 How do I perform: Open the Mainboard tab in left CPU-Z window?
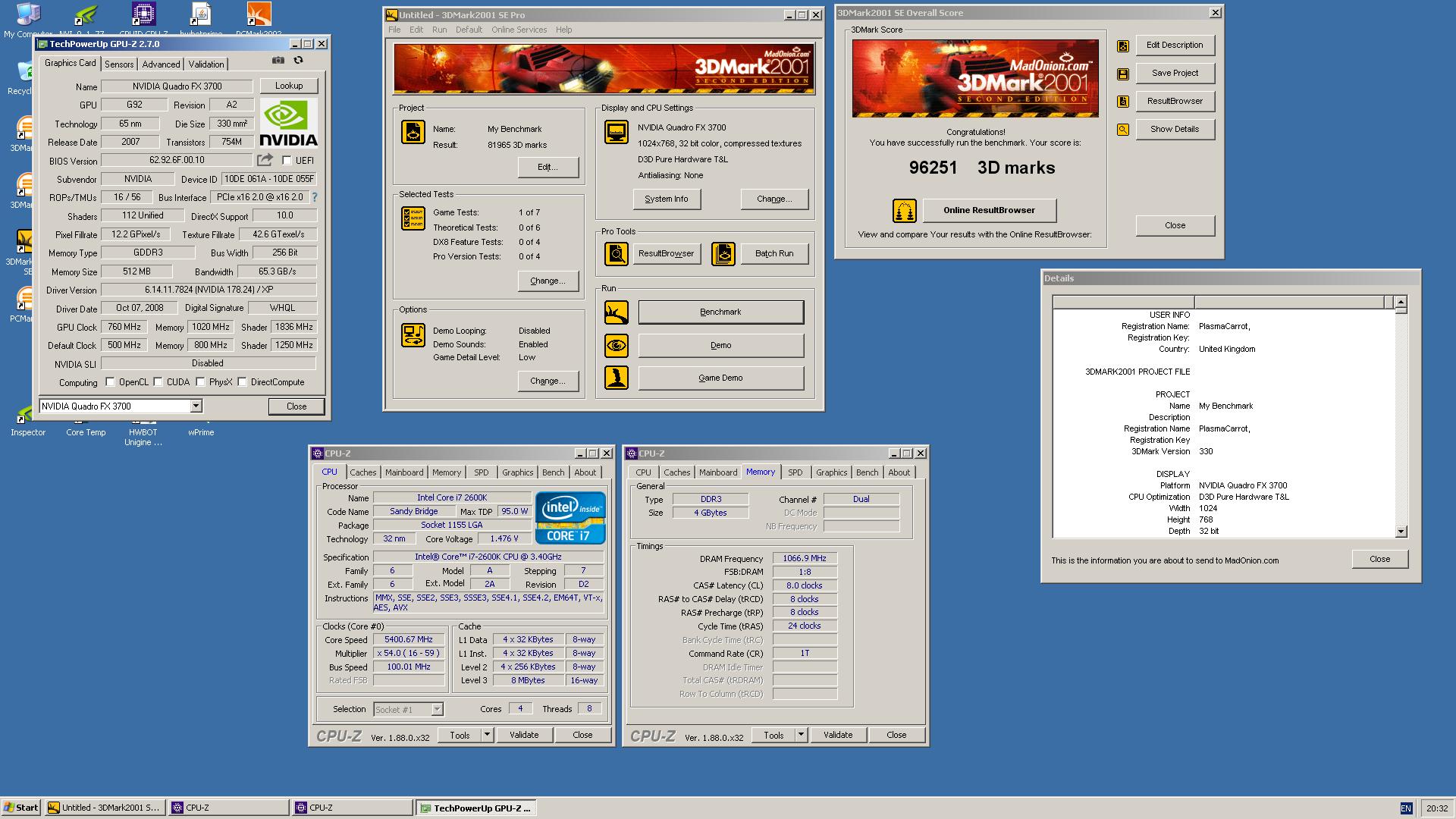coord(404,472)
